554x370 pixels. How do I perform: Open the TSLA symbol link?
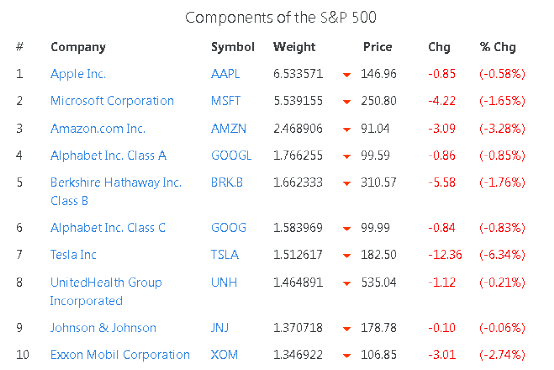click(224, 254)
